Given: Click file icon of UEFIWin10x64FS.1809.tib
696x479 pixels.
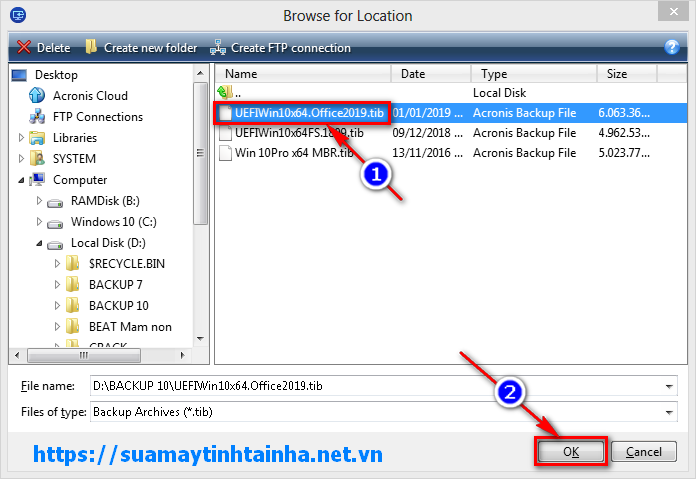Looking at the screenshot, I should point(225,133).
